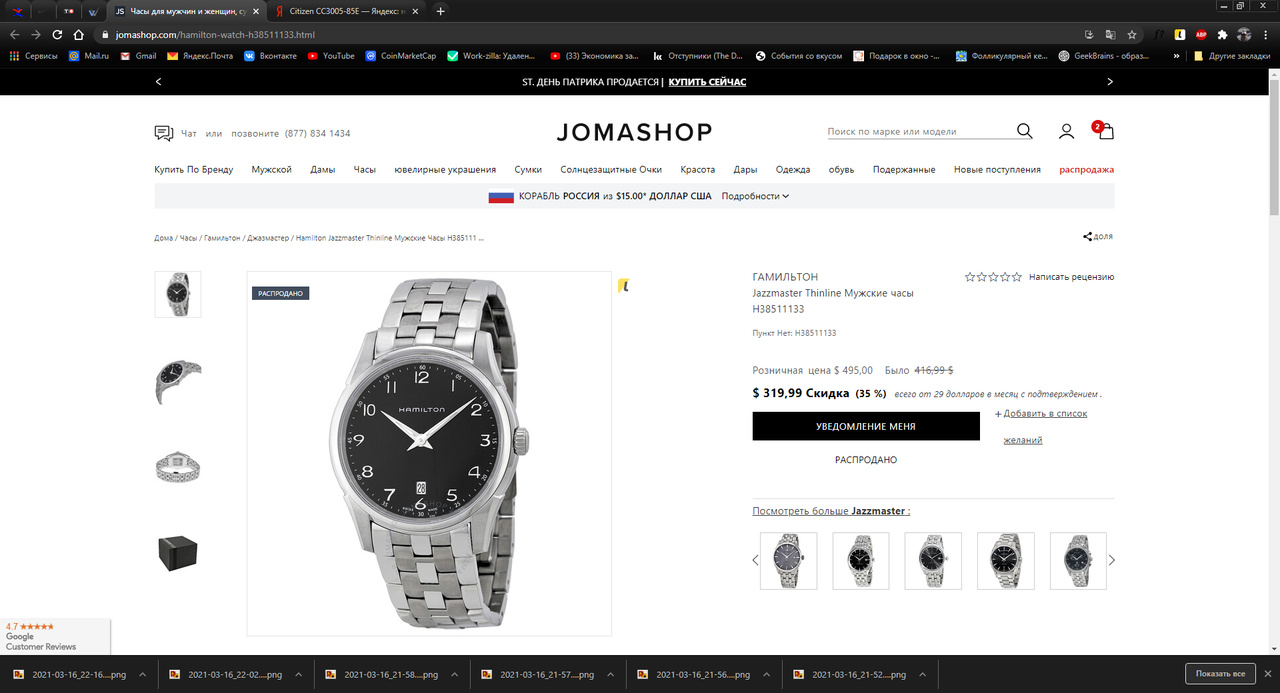Viewport: 1280px width, 693px height.
Task: Go to next promo banner arrow
Action: pos(1109,82)
